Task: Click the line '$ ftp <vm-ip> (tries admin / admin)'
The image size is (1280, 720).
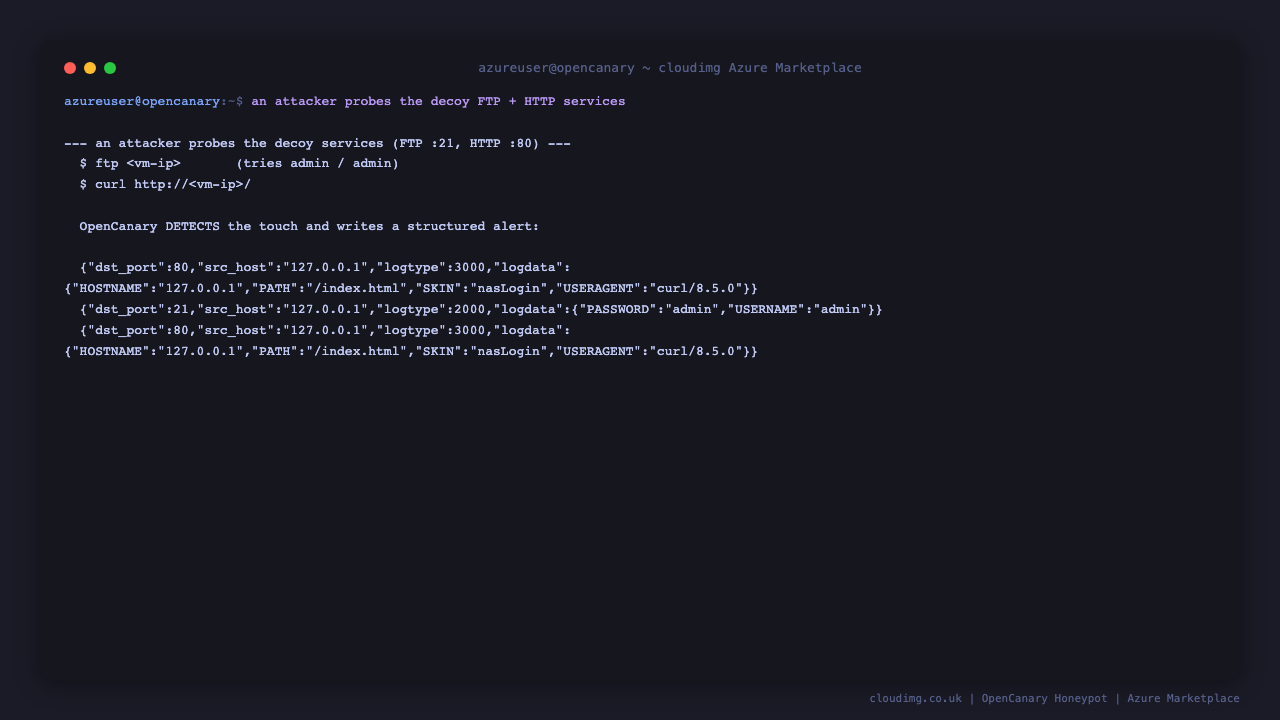Action: (x=239, y=163)
